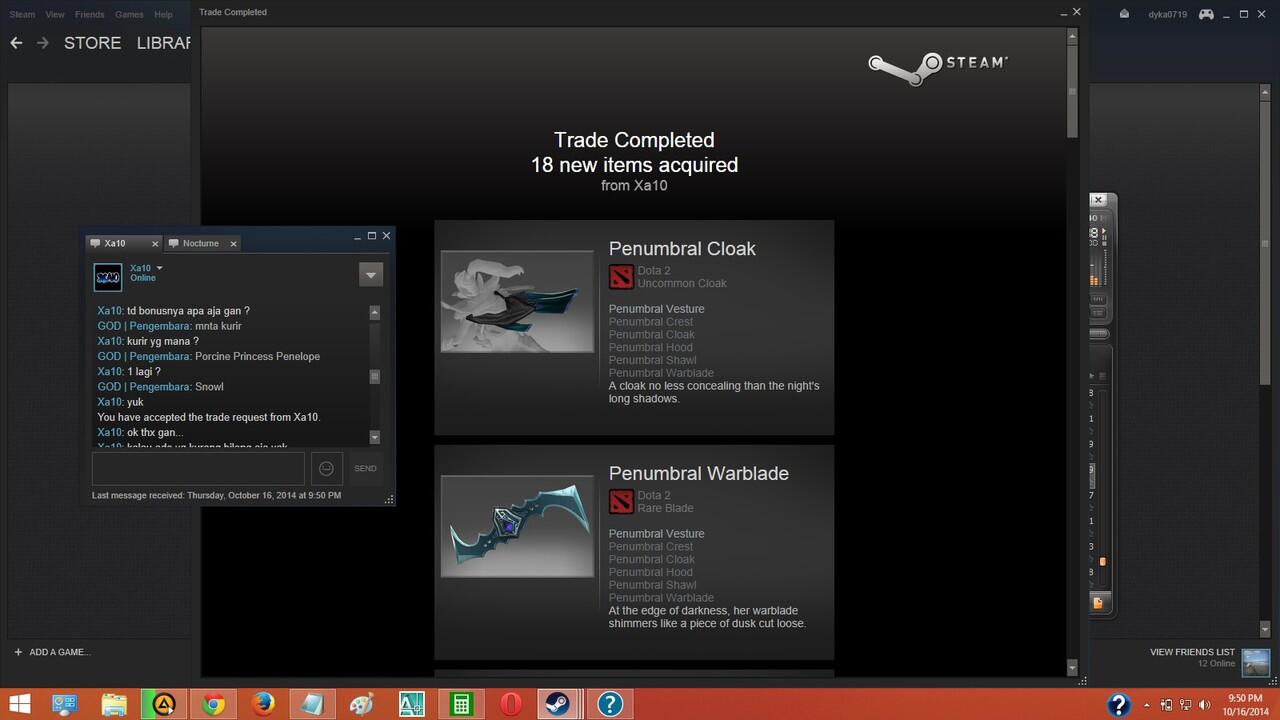Click trade window scrollbar down arrow
This screenshot has height=720, width=1280.
(1072, 667)
